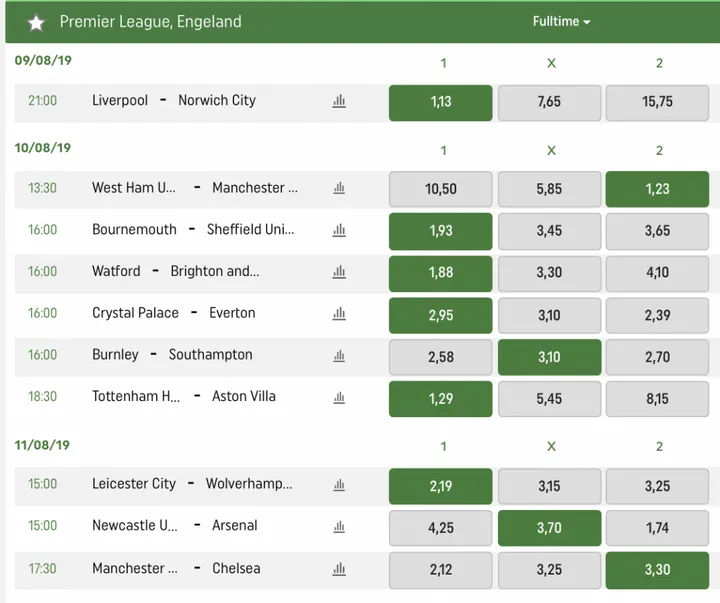Select Norwich City win odds 15,75
The width and height of the screenshot is (720, 603).
657,102
